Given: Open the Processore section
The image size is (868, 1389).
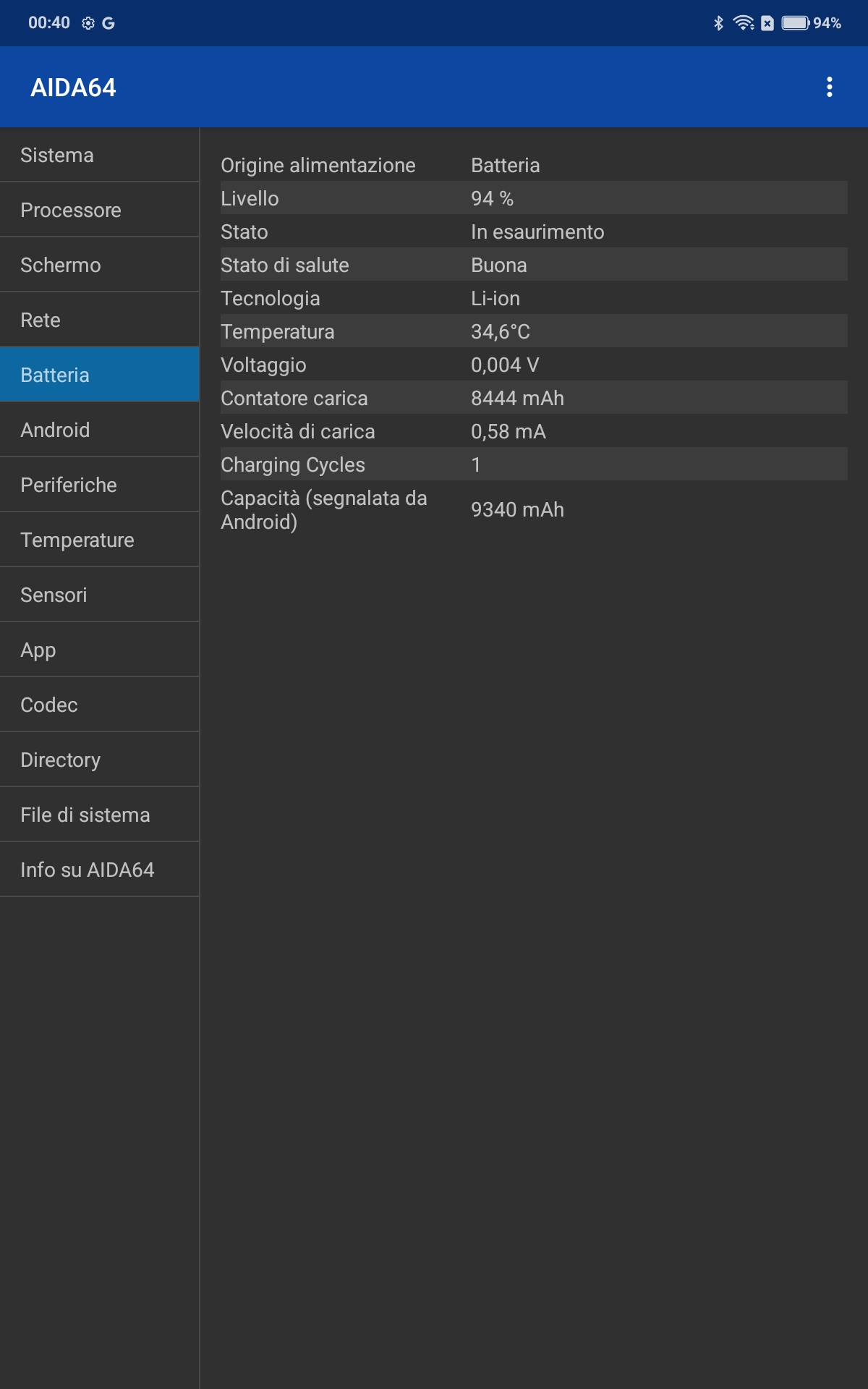Looking at the screenshot, I should pos(100,210).
